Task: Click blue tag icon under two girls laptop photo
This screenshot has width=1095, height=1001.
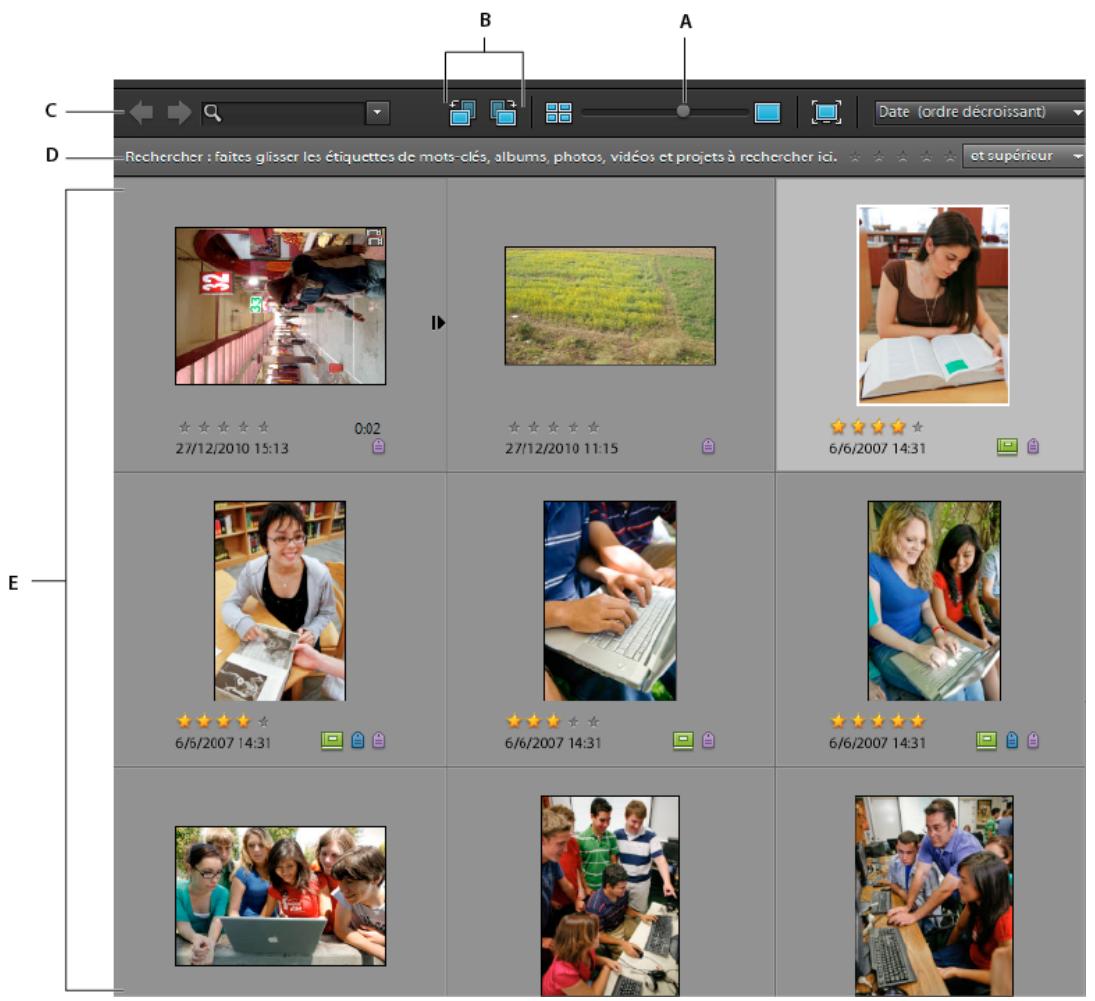Action: pyautogui.click(x=1012, y=740)
